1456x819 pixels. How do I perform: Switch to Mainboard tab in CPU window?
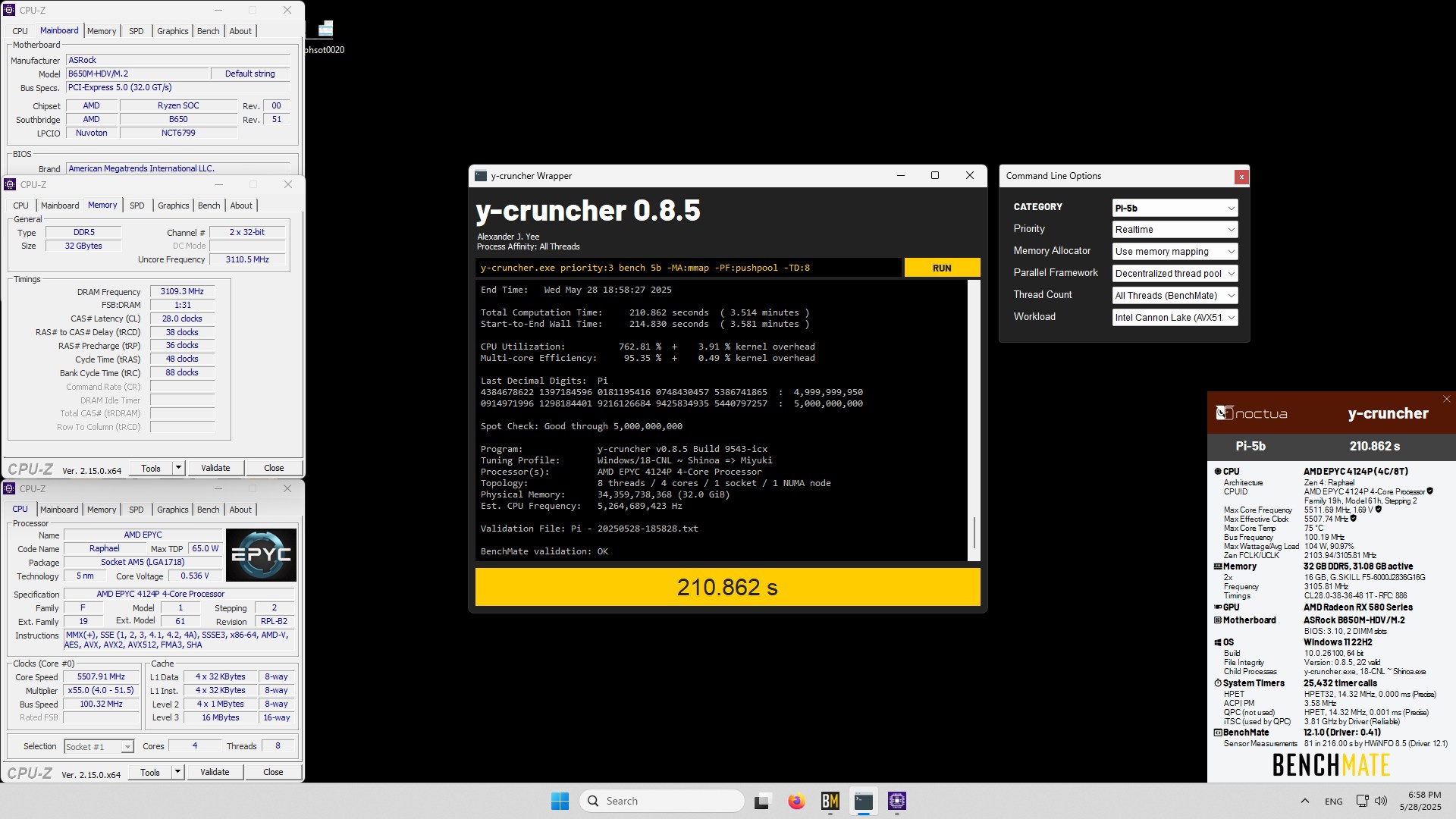(59, 510)
